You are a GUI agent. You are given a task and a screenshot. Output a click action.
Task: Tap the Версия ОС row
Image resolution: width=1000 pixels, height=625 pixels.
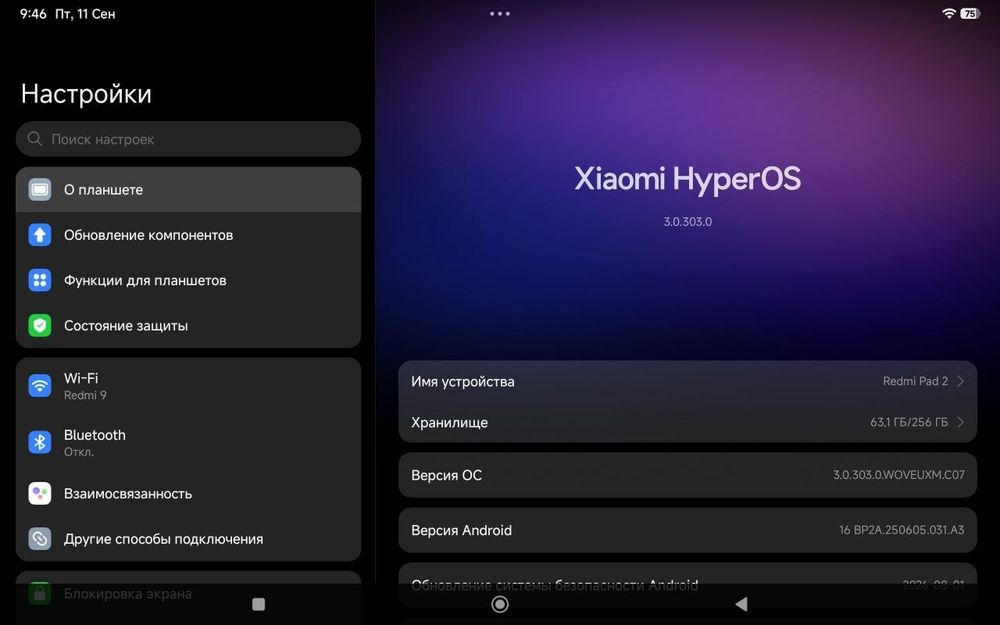[x=688, y=475]
